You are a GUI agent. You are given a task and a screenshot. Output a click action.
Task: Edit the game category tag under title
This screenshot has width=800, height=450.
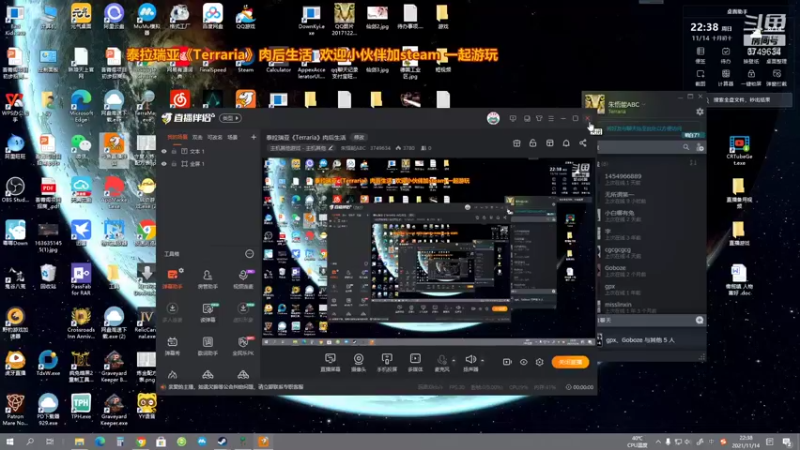click(x=301, y=148)
